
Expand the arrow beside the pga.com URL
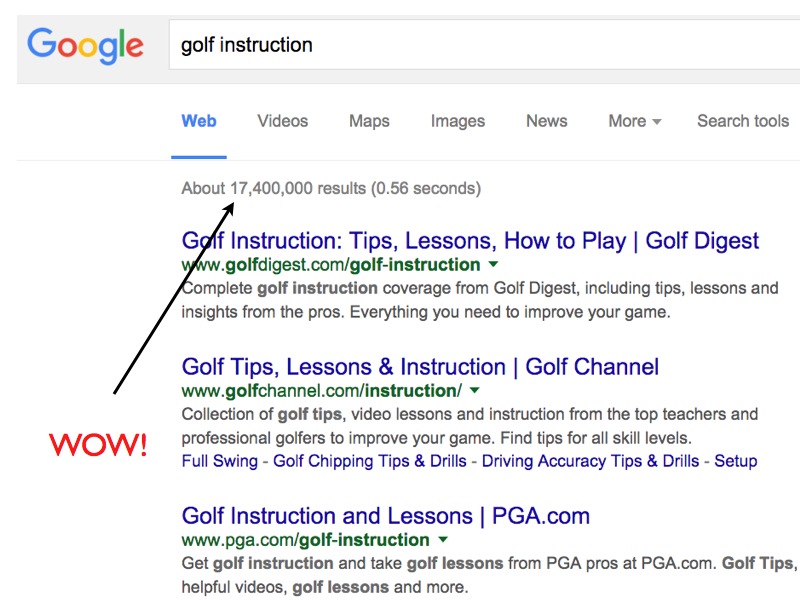click(443, 539)
